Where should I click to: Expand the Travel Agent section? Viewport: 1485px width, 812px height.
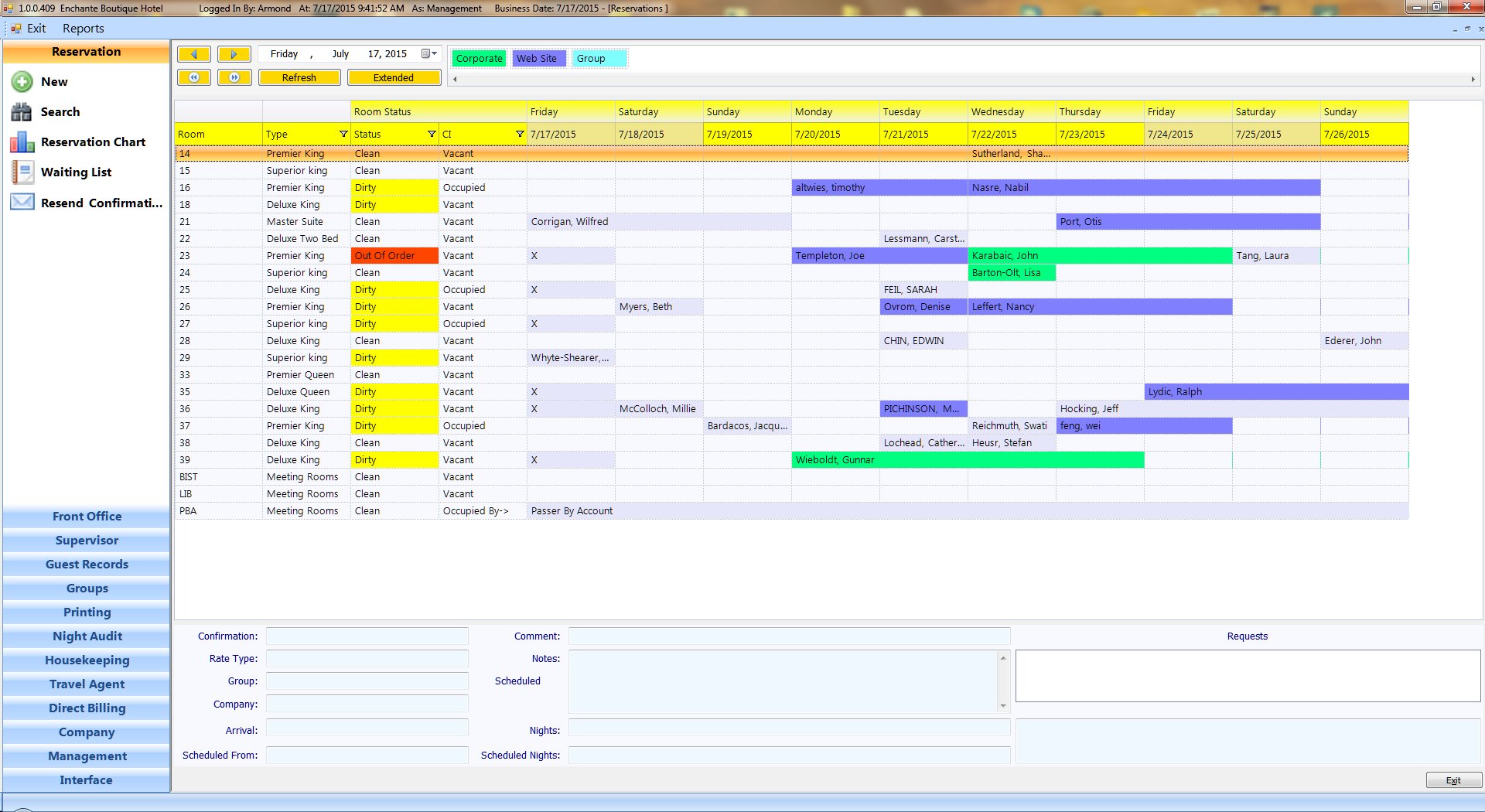[87, 684]
